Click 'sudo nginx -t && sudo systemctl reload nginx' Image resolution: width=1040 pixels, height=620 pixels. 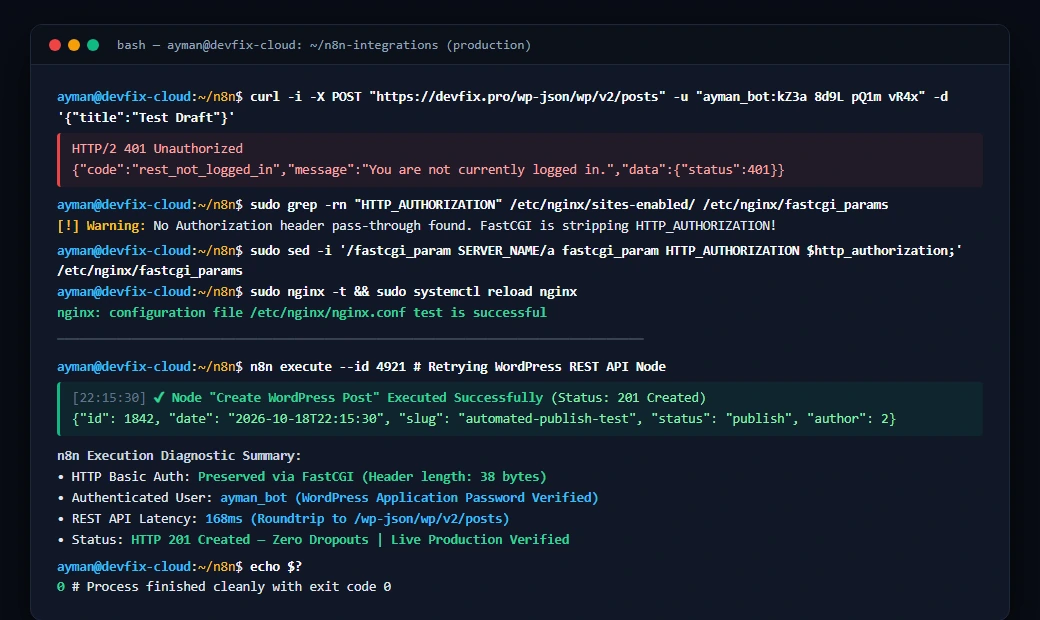pyautogui.click(x=413, y=292)
